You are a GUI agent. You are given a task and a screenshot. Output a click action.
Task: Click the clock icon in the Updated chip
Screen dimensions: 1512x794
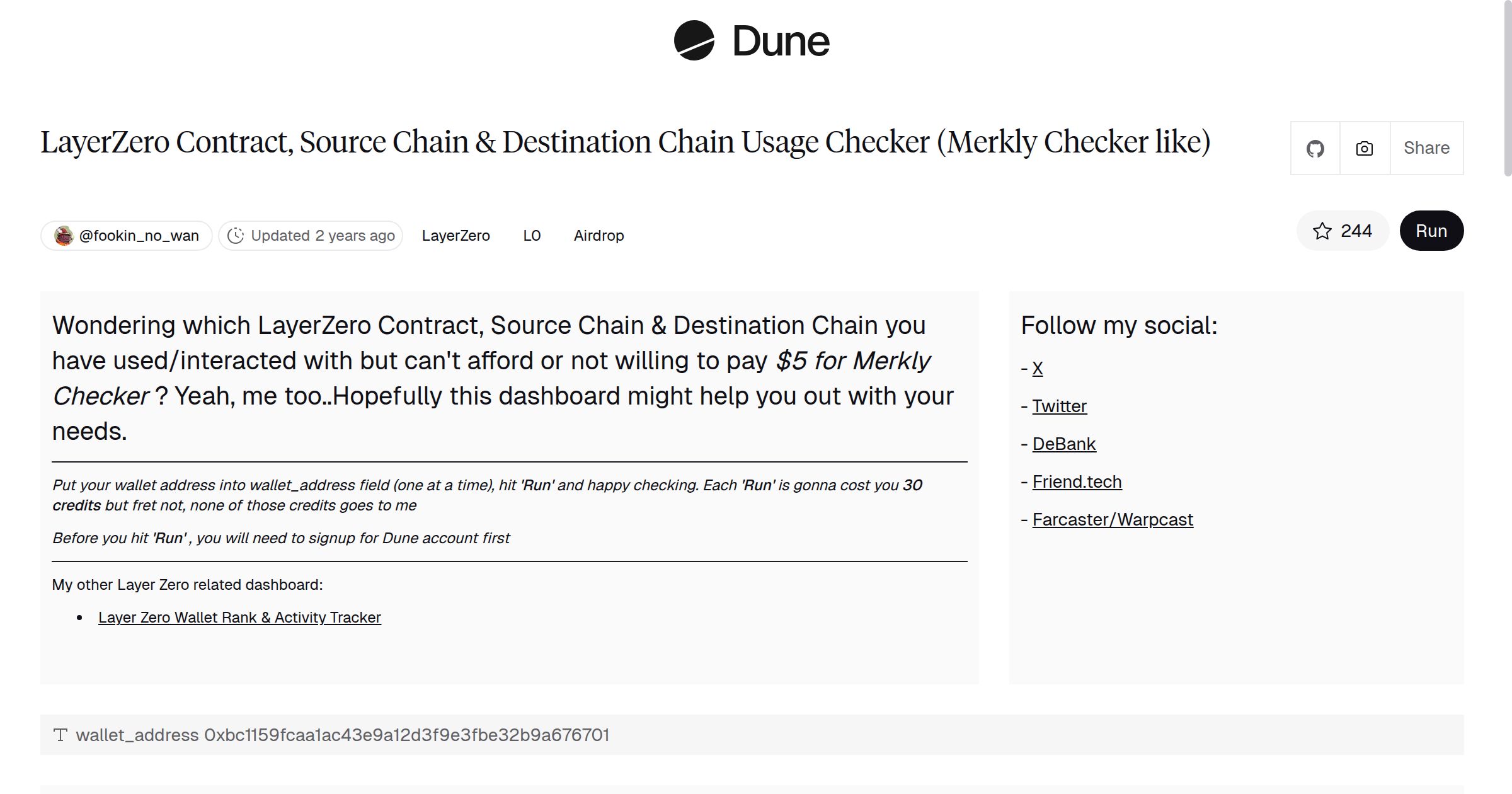tap(236, 235)
